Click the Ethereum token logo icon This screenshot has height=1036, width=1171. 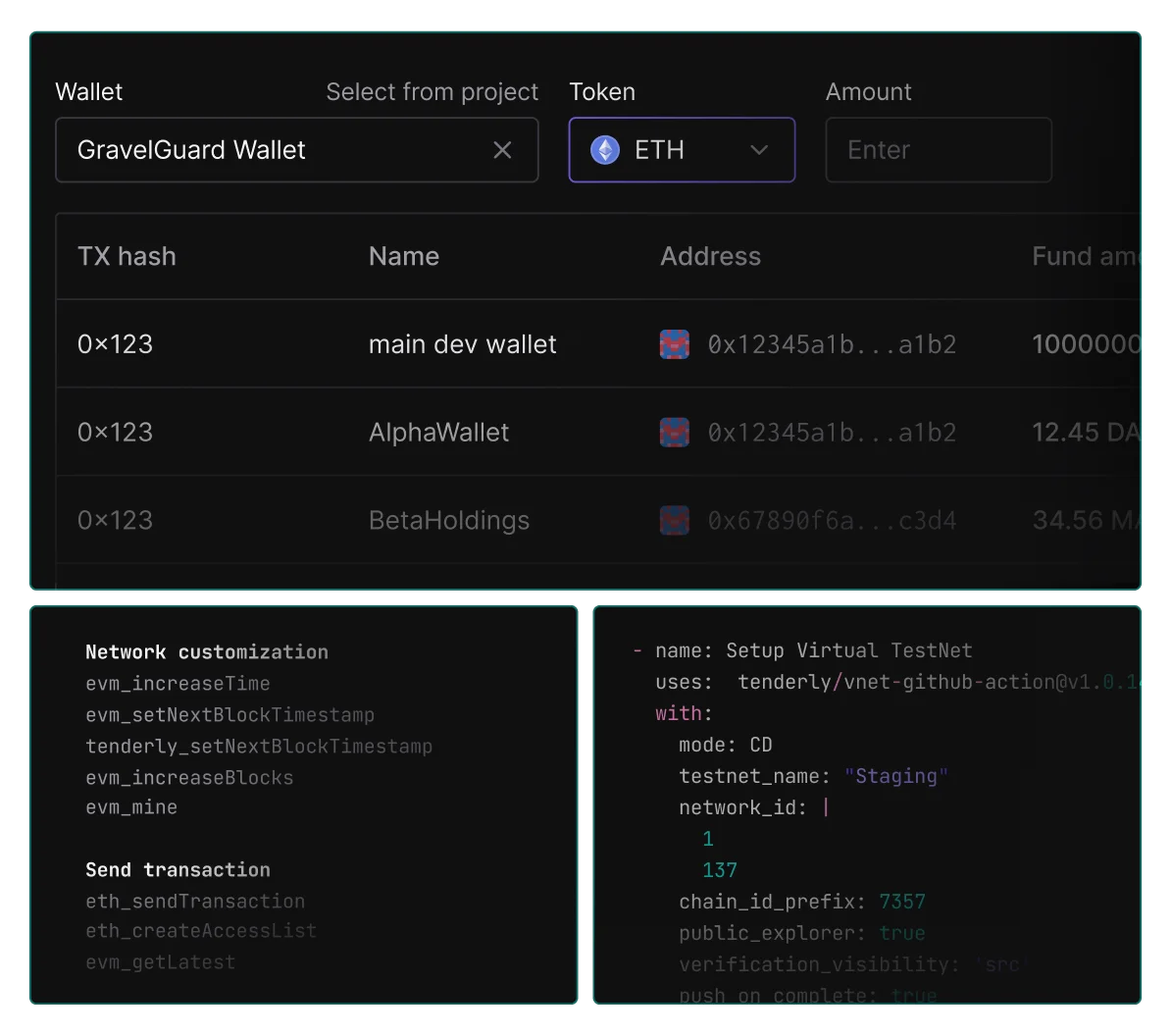click(x=605, y=150)
